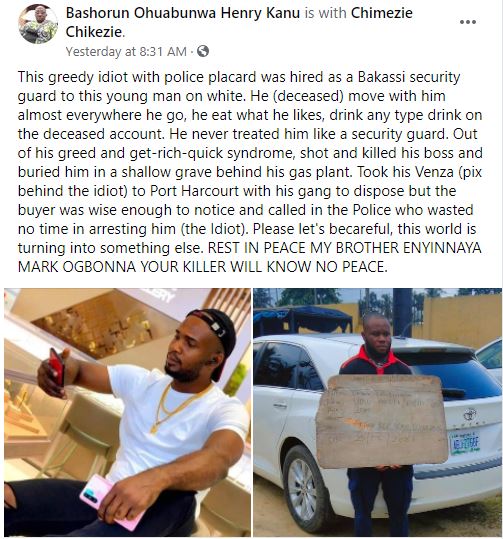Open the poster's round profile picture
503x539 pixels.
pos(38,24)
